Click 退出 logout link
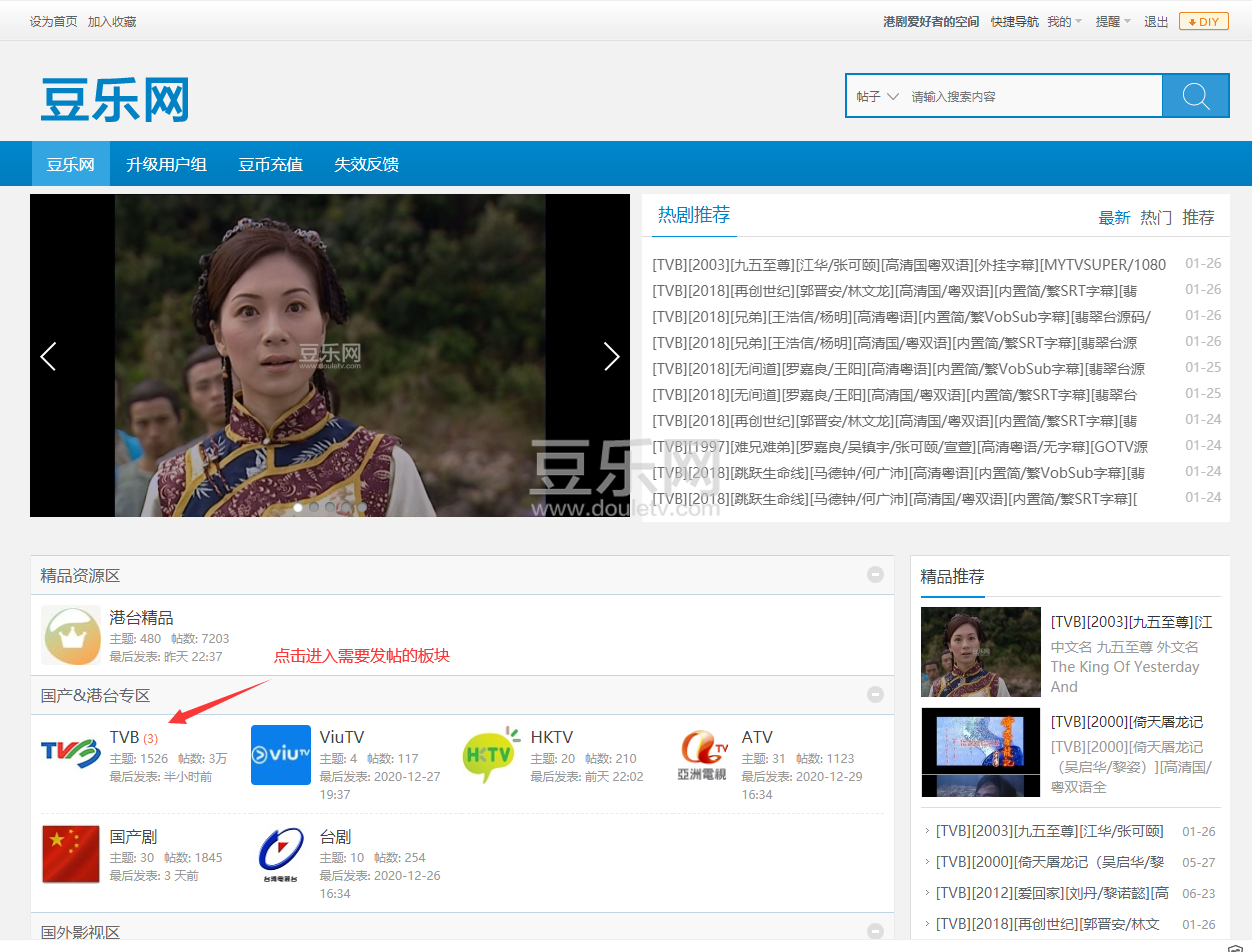Viewport: 1252px width, 952px height. (1156, 21)
